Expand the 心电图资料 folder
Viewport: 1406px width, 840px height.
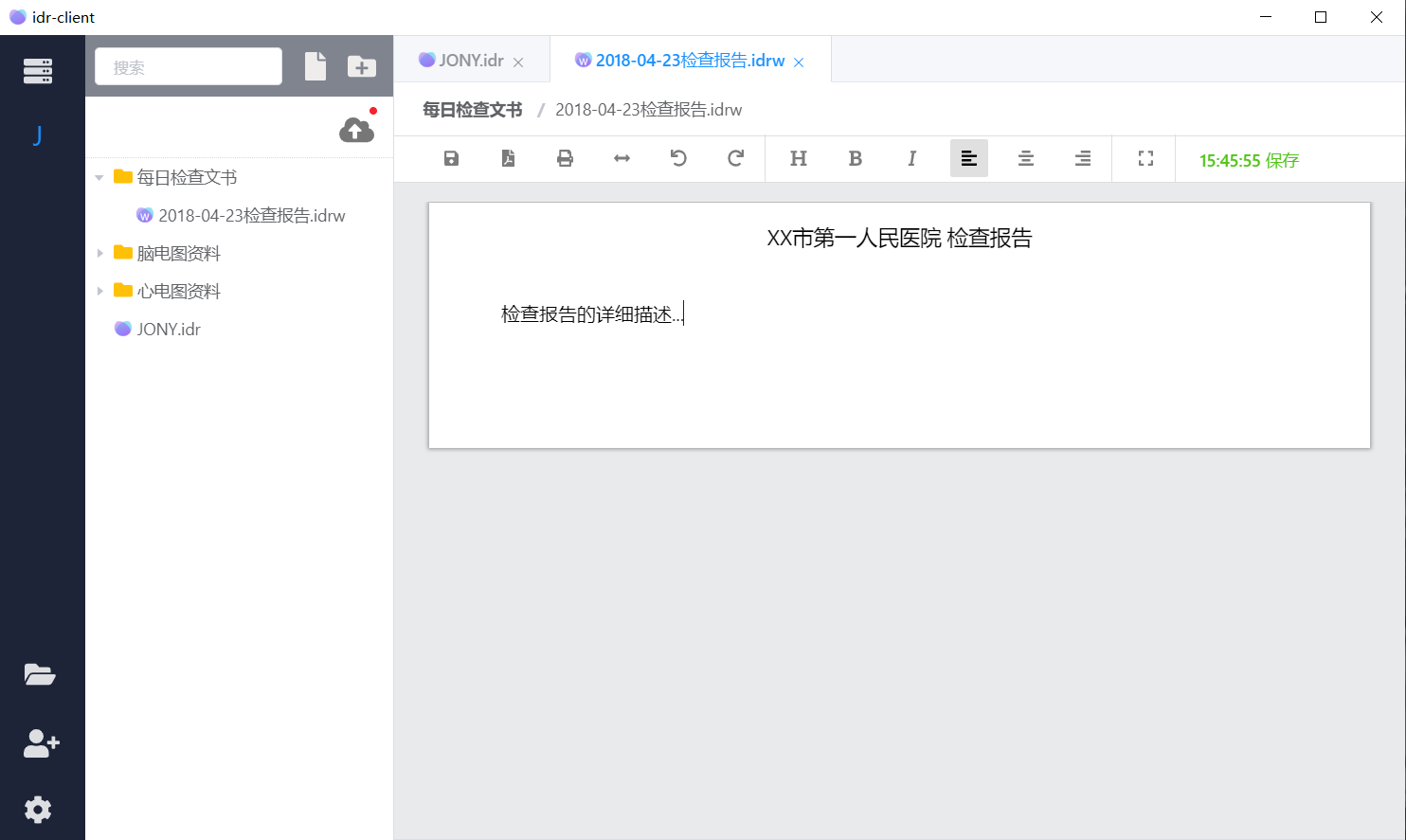[99, 292]
